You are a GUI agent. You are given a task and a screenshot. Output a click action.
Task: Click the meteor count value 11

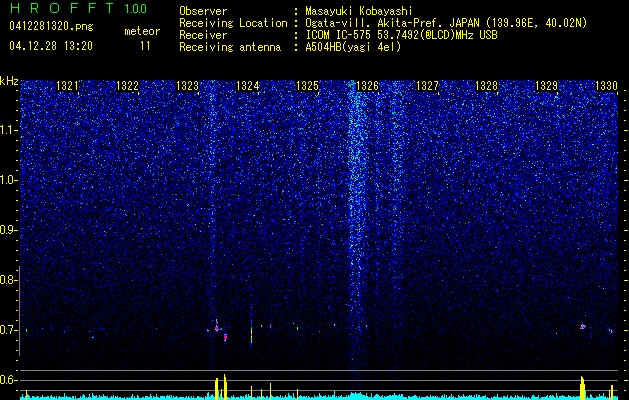[145, 46]
